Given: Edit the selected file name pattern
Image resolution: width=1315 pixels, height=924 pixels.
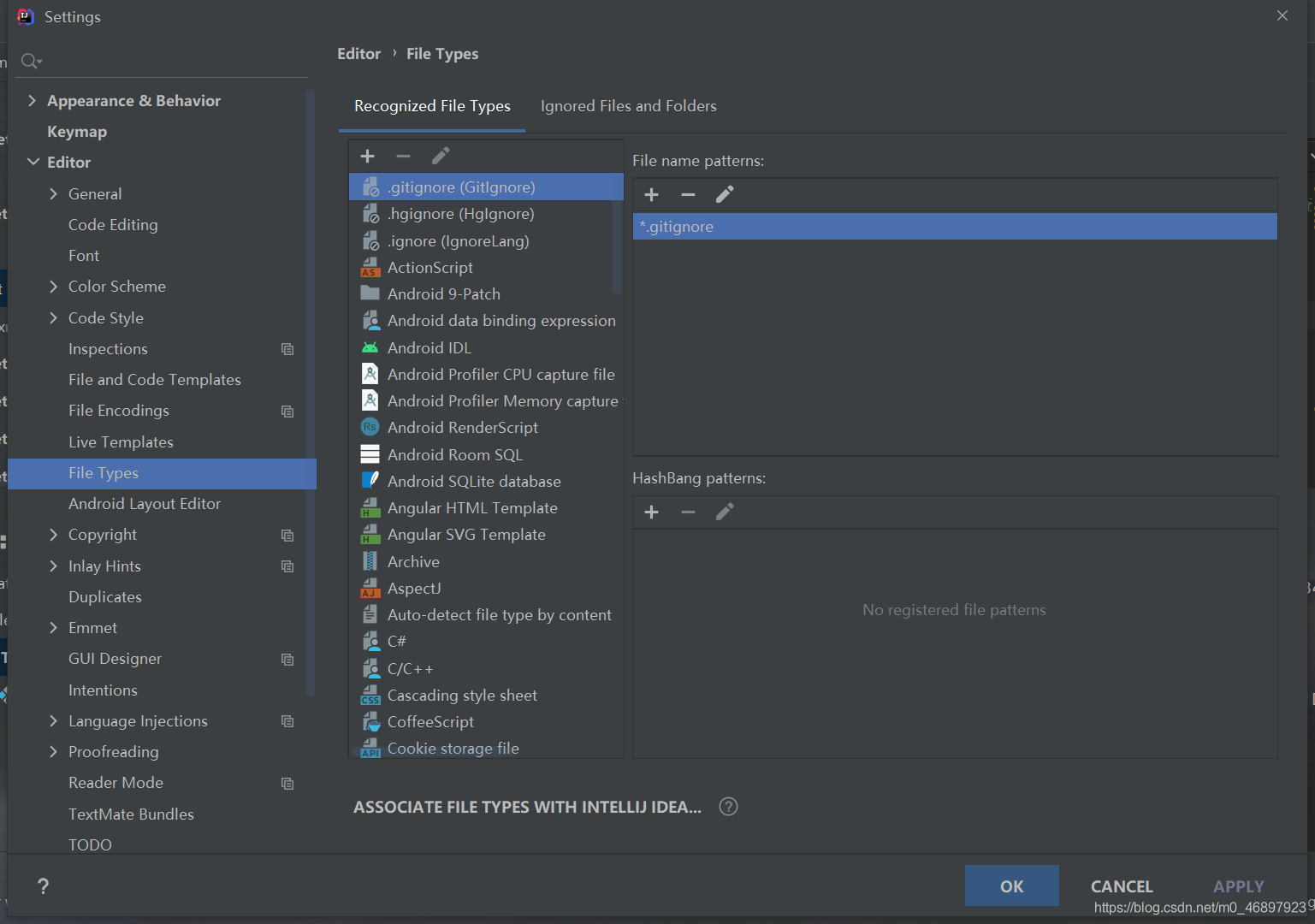Looking at the screenshot, I should click(x=725, y=194).
